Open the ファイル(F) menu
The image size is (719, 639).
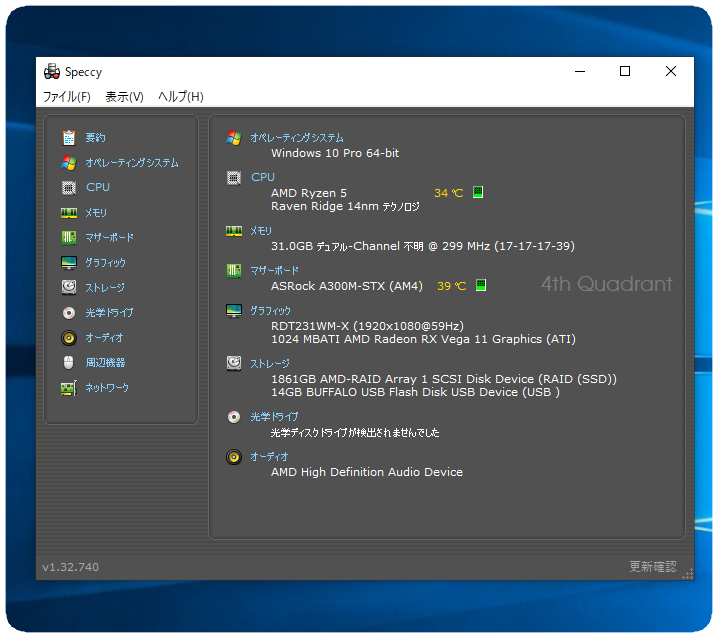pyautogui.click(x=66, y=97)
